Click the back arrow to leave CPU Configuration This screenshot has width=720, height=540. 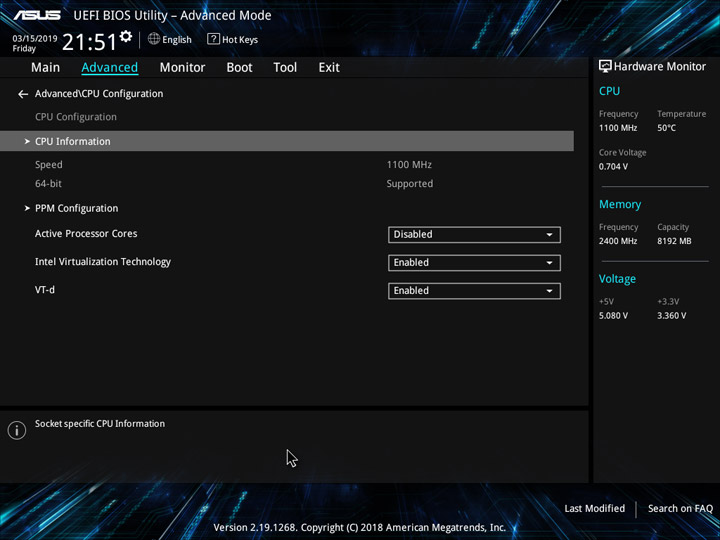coord(23,94)
